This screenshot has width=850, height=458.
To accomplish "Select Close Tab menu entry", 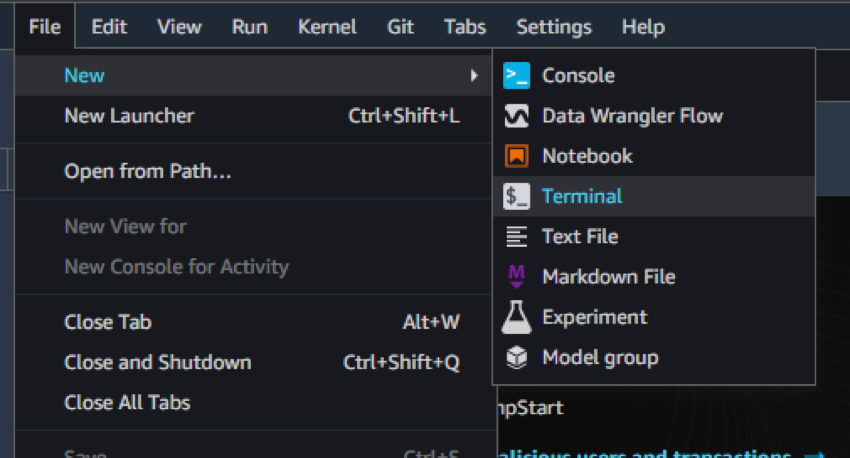I will [x=108, y=322].
